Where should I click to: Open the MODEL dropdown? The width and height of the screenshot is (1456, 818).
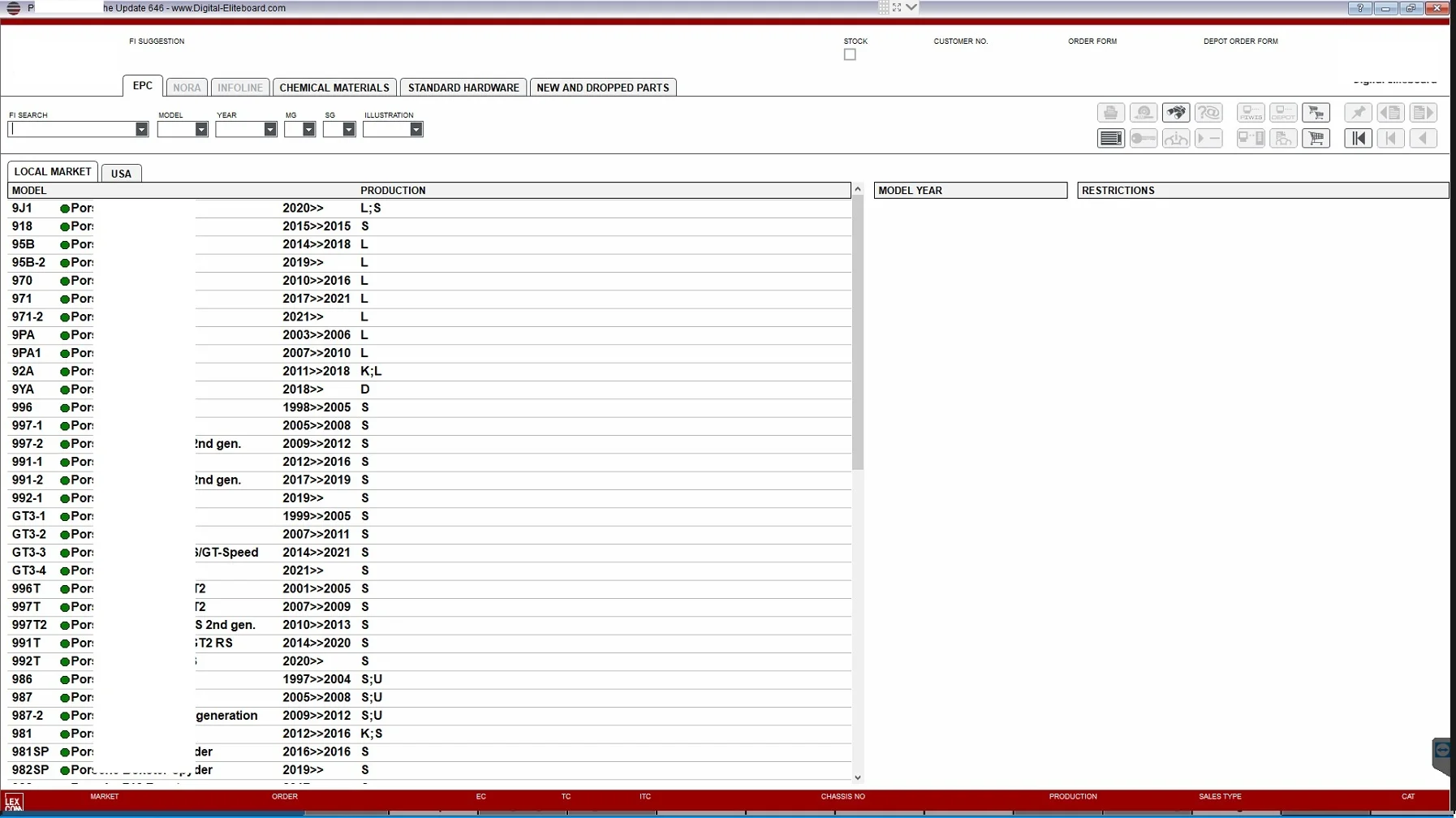[x=201, y=130]
